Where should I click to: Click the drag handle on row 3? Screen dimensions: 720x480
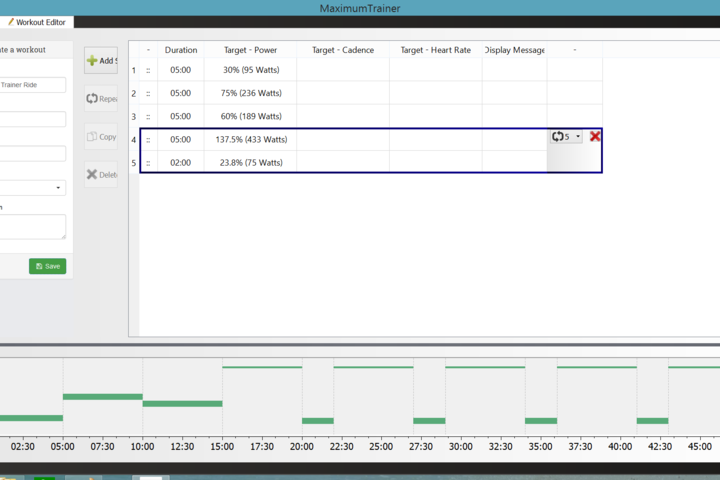148,116
